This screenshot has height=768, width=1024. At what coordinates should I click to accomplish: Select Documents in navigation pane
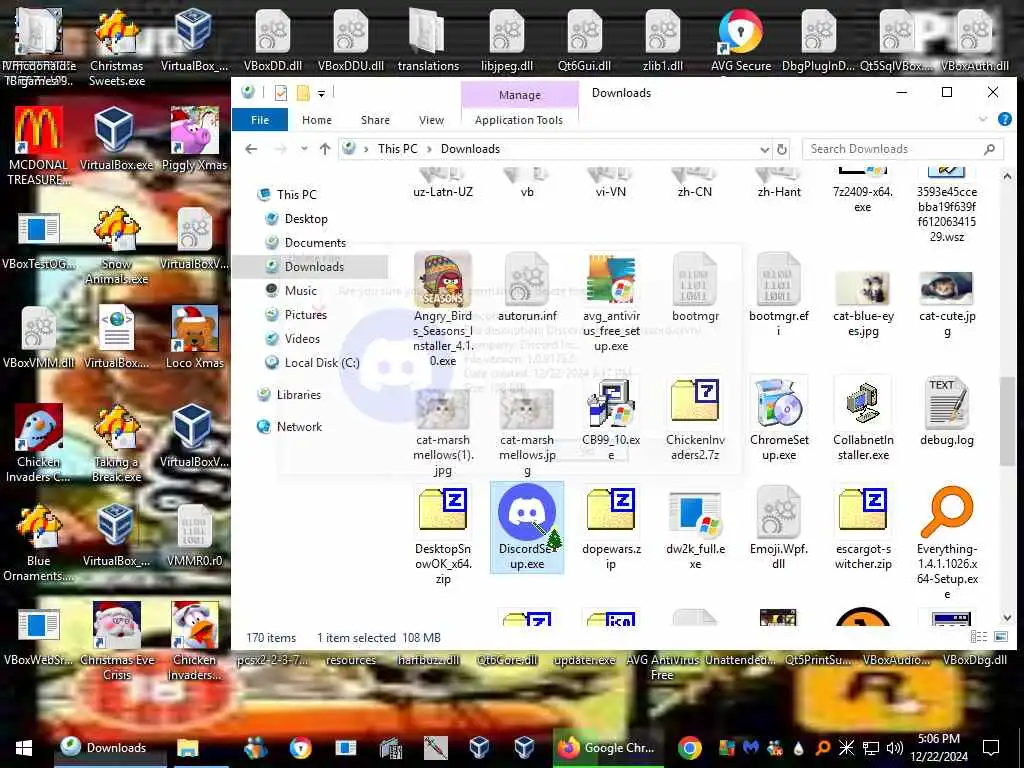tap(315, 243)
